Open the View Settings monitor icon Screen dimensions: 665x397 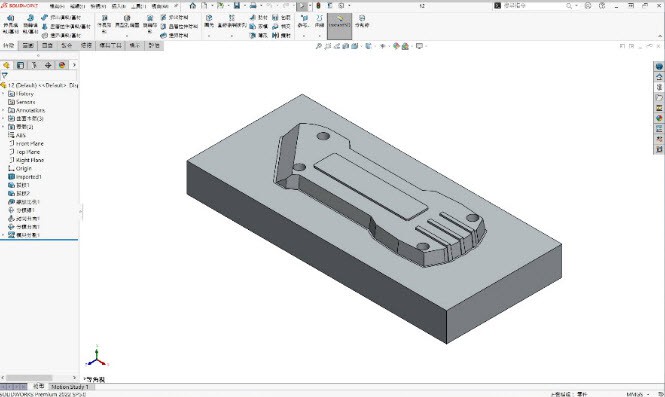click(419, 46)
